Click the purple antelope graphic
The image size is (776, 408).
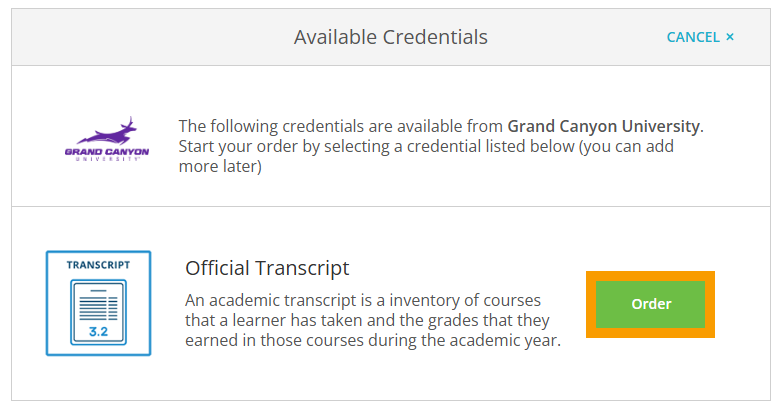108,131
